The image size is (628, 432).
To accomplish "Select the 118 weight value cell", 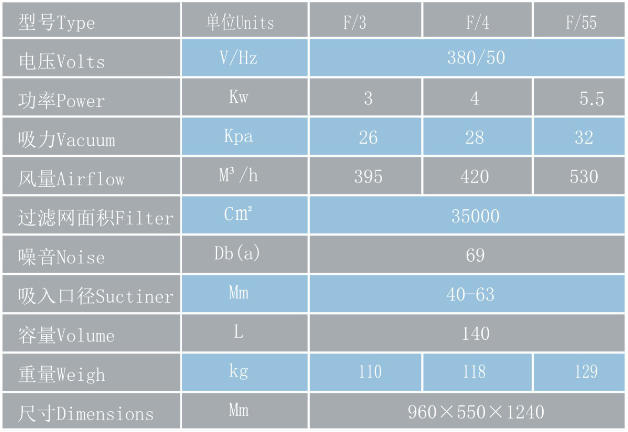I will pos(476,372).
